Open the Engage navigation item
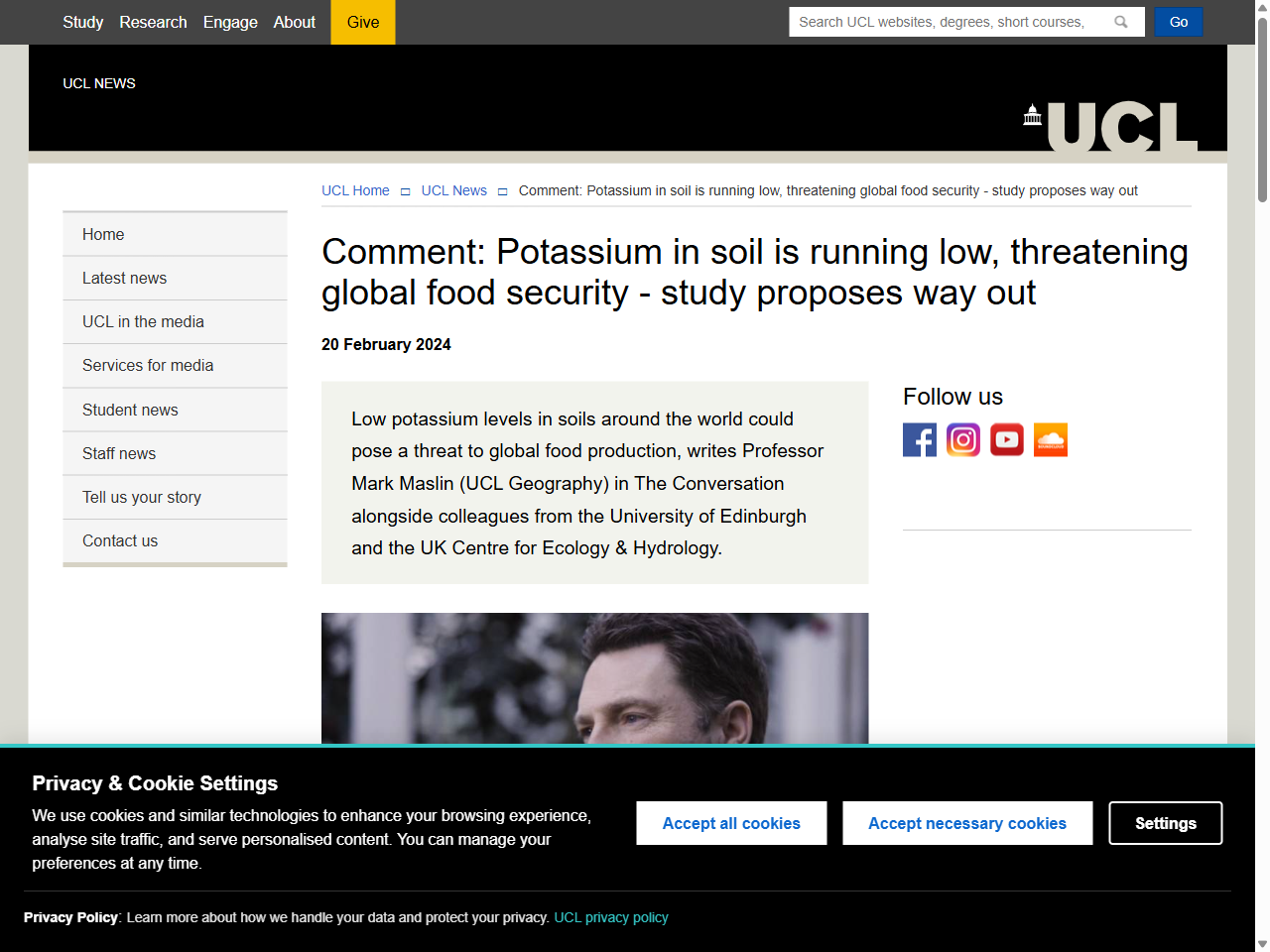1270x952 pixels. [230, 22]
